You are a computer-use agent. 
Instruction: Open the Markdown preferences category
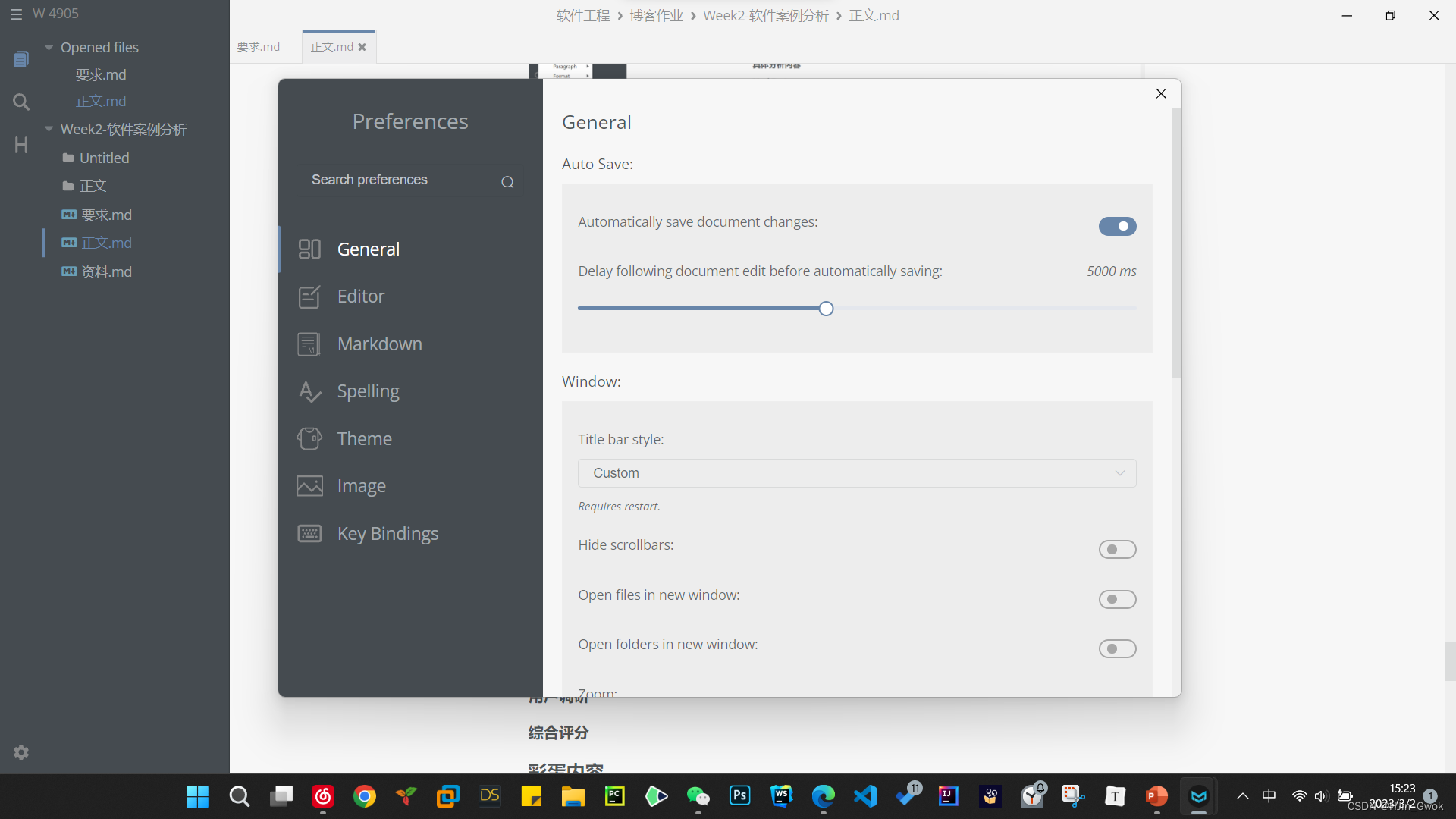[x=379, y=344]
